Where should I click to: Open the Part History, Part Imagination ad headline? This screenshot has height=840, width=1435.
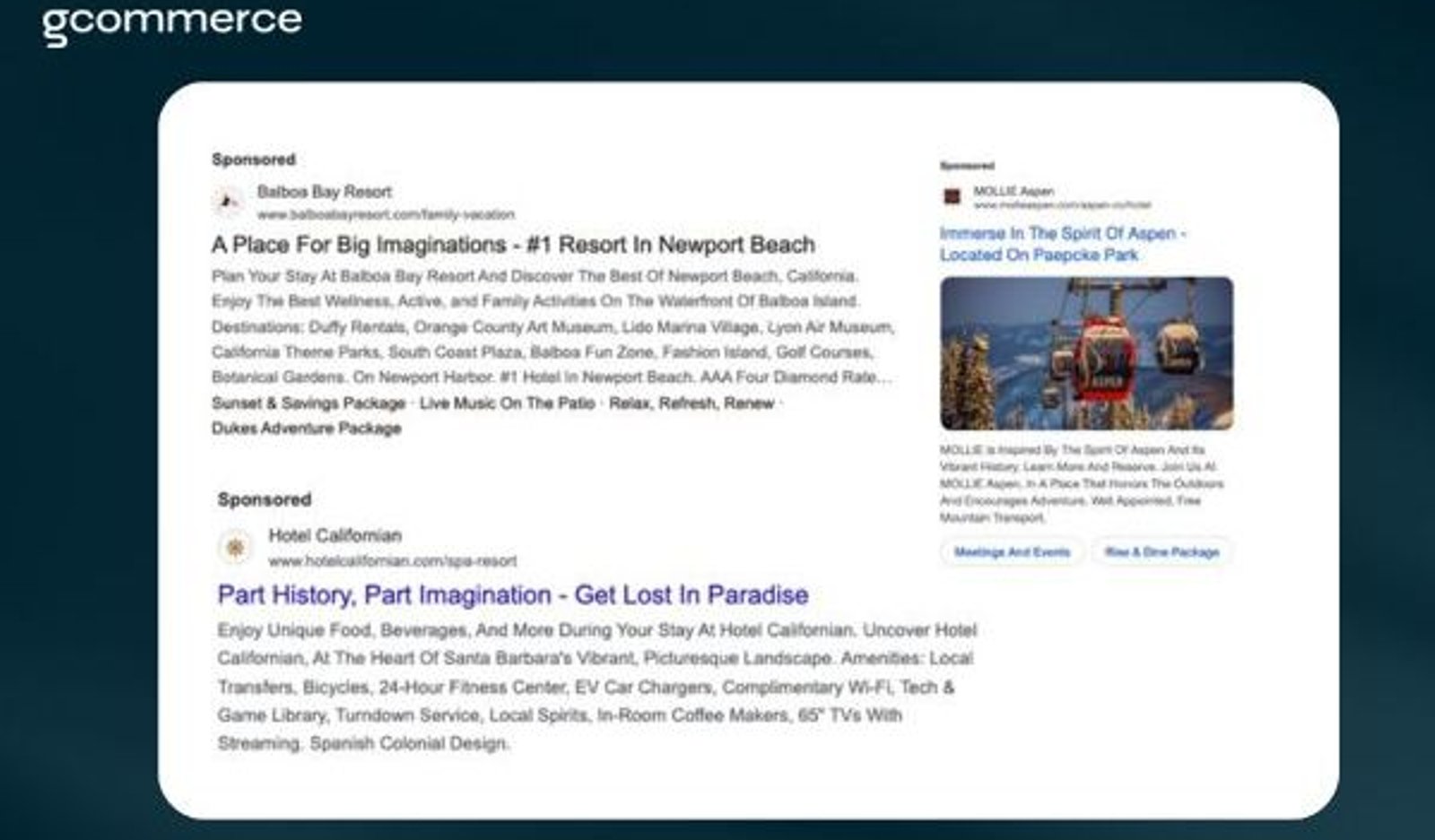(x=513, y=595)
